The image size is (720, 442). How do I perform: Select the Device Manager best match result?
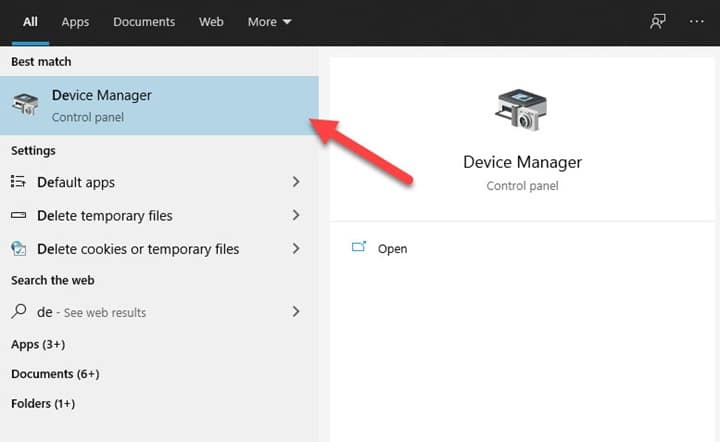coord(159,106)
